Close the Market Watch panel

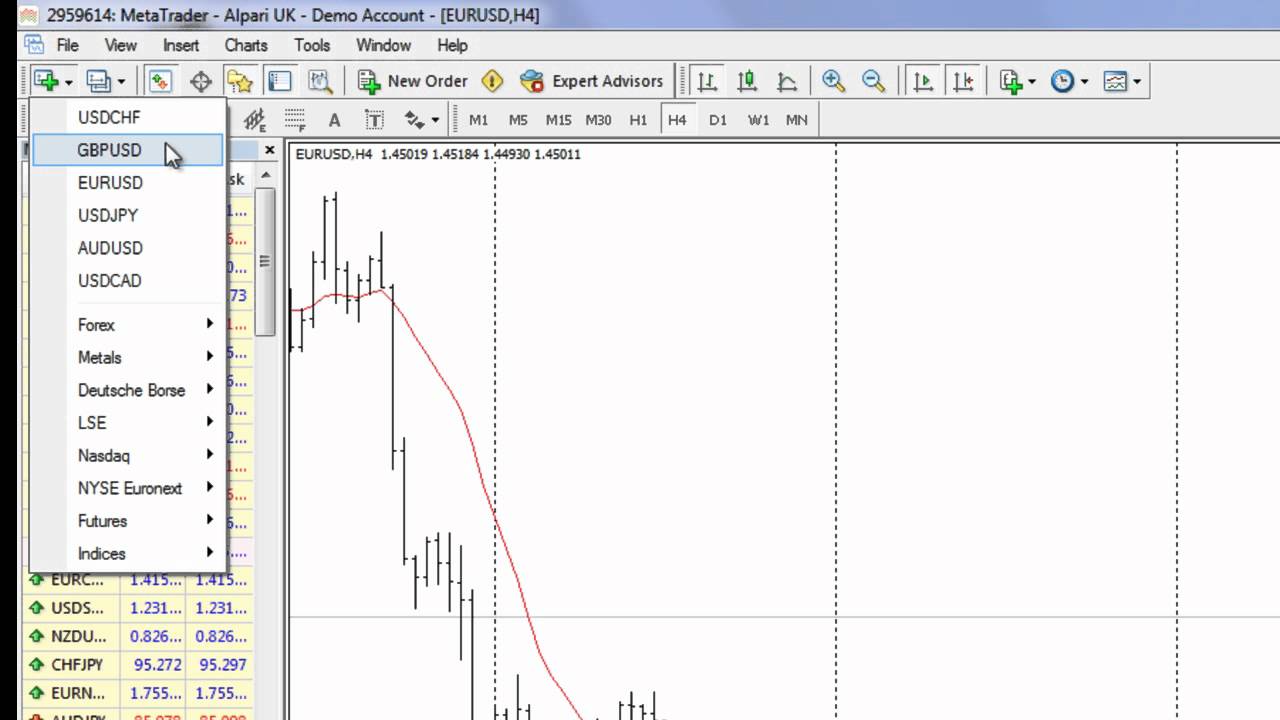click(x=269, y=150)
